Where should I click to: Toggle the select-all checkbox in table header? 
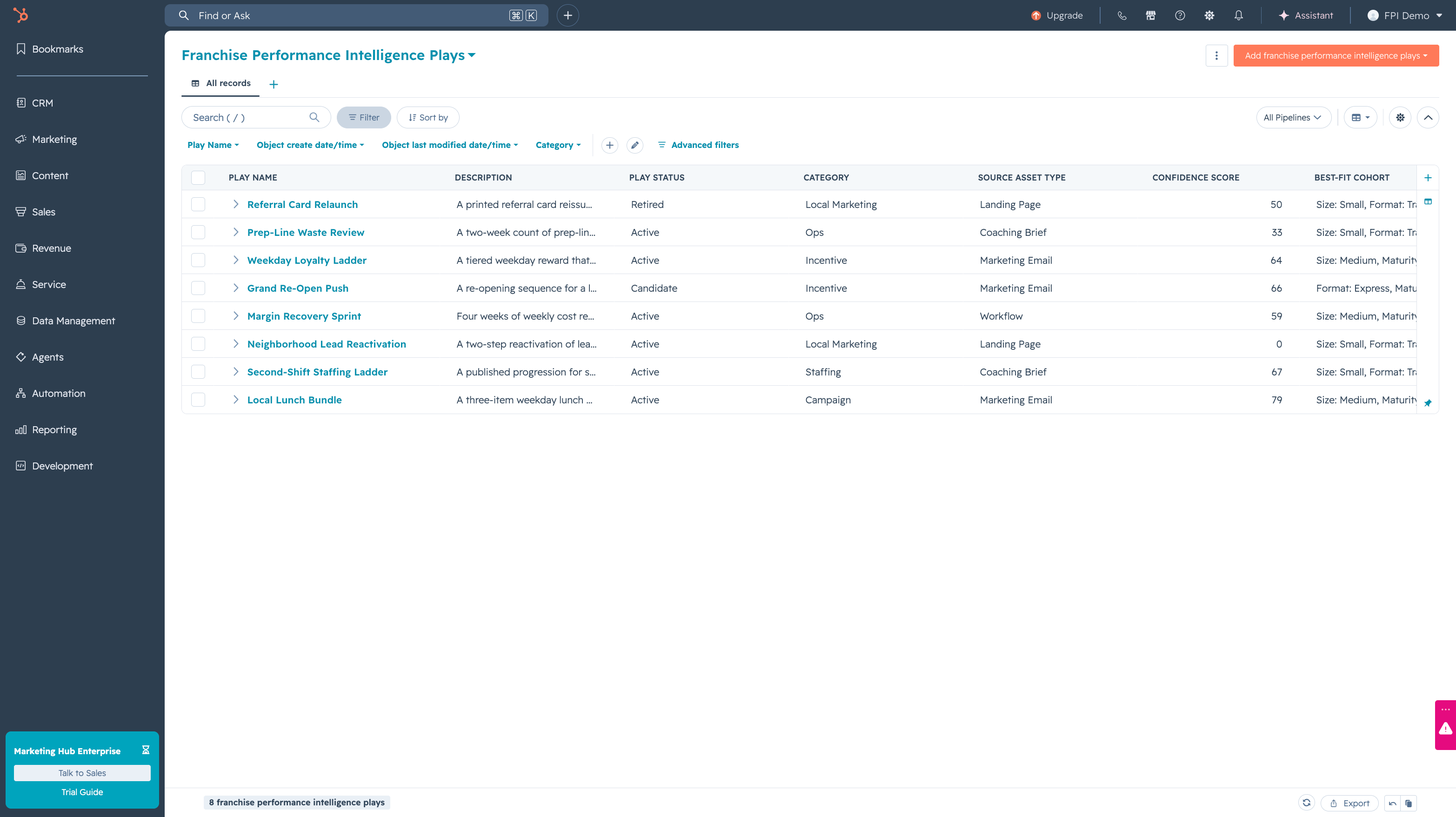(x=198, y=178)
